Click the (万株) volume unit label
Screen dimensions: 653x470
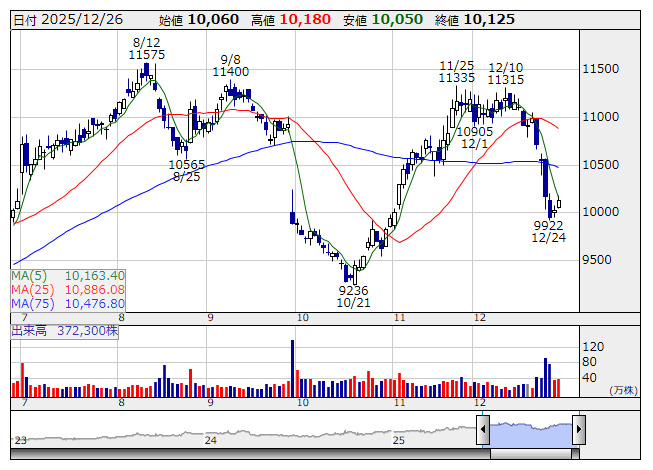coord(623,390)
